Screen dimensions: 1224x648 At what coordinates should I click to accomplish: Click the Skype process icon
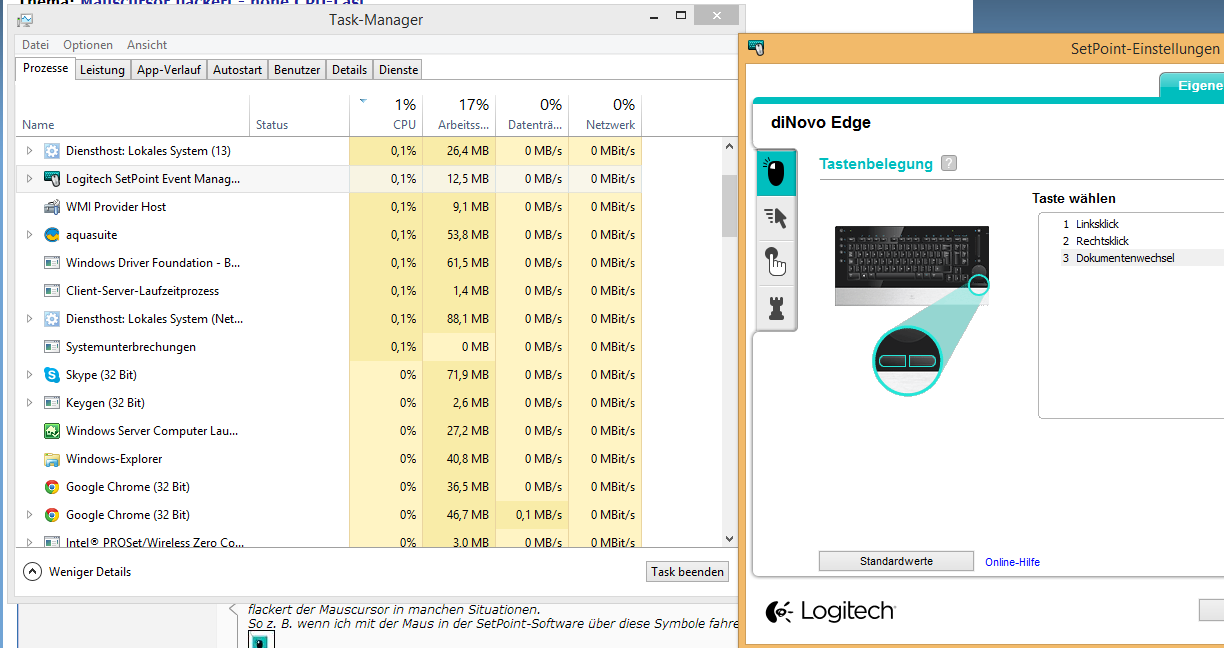pos(52,375)
